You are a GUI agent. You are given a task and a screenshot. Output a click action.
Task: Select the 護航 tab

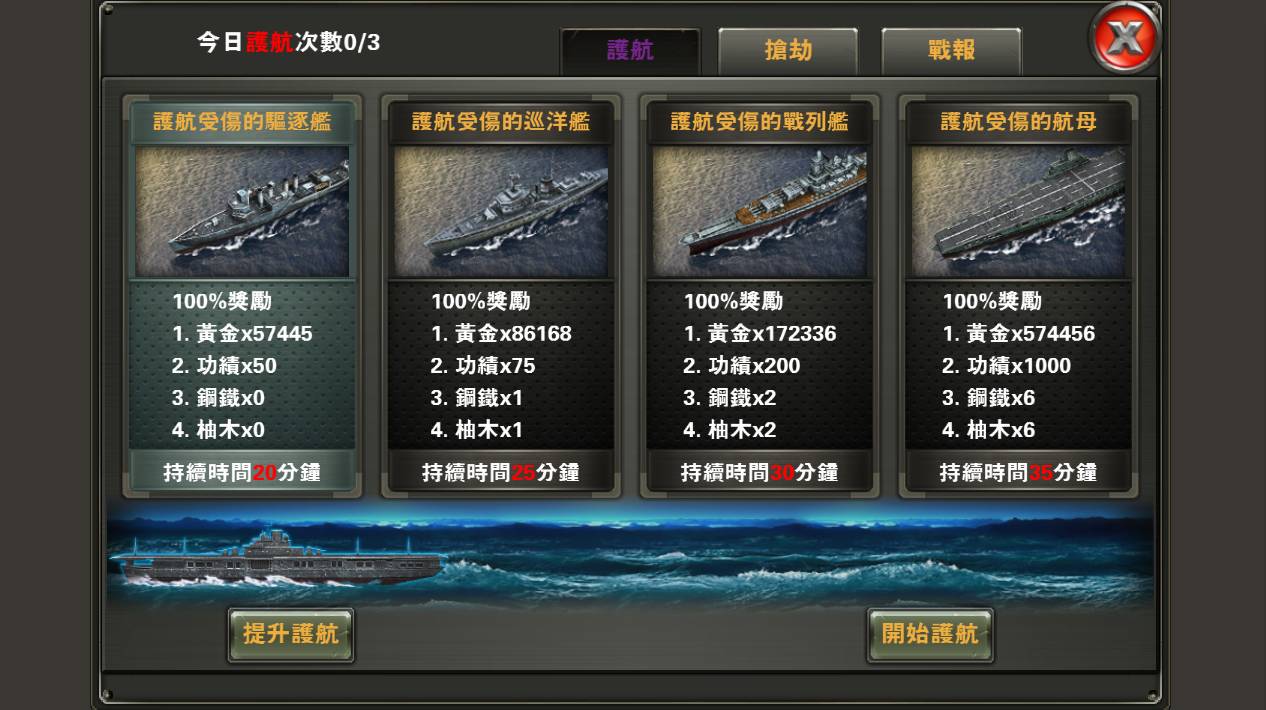tap(630, 51)
